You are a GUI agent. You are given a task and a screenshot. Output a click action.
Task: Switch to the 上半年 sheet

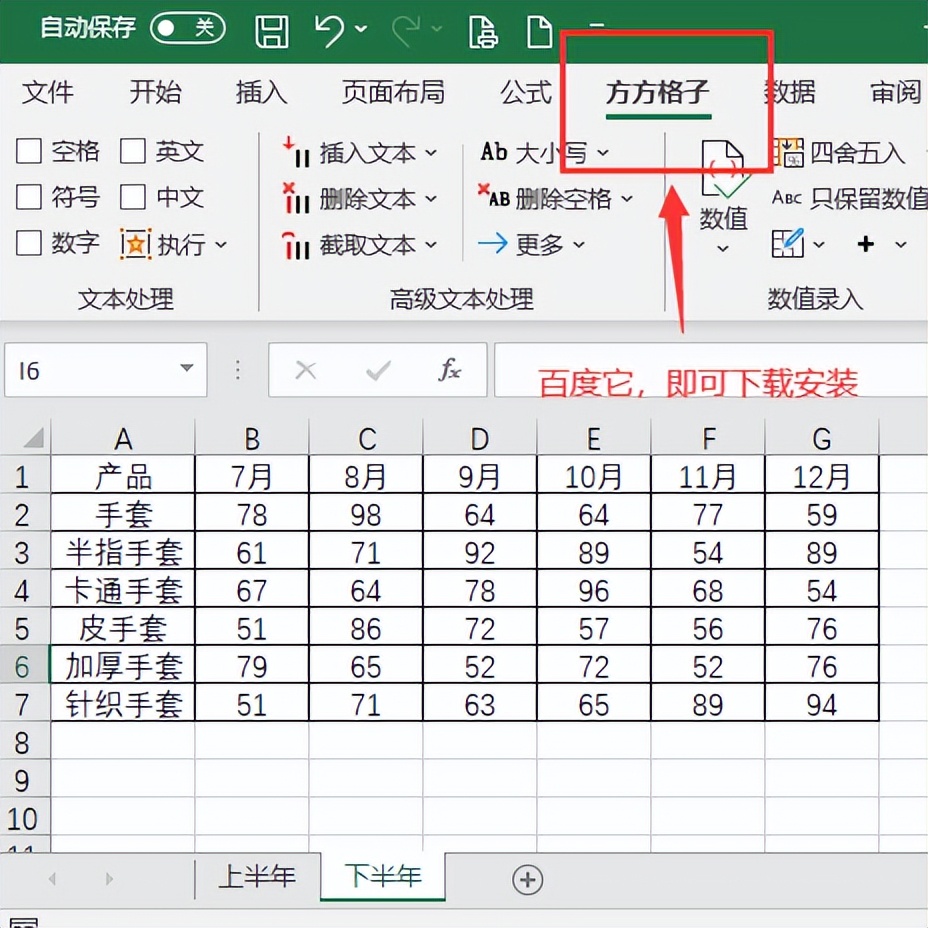[257, 877]
